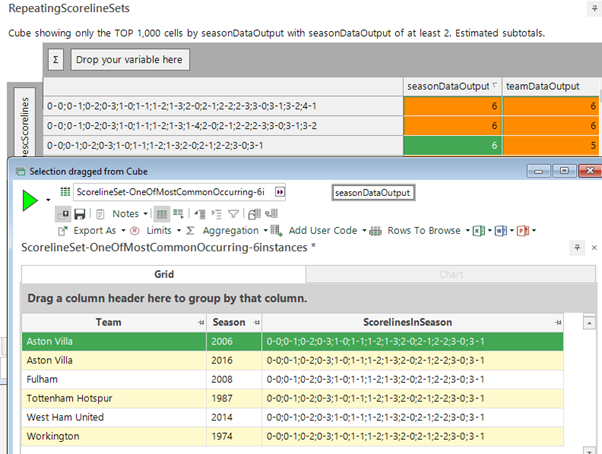Click the seasonDataOutput box in the selection window
The height and width of the screenshot is (454, 602).
coord(373,193)
